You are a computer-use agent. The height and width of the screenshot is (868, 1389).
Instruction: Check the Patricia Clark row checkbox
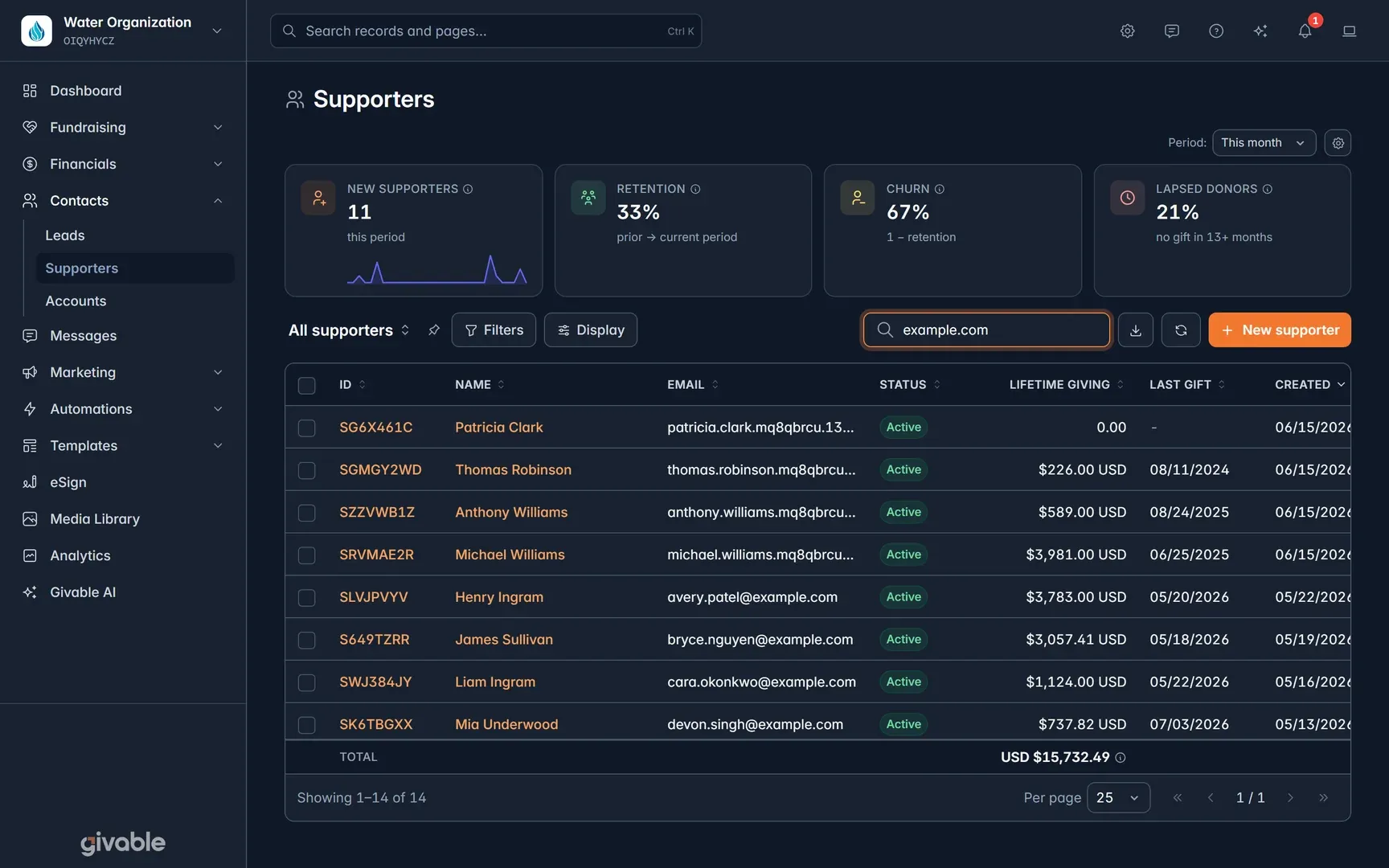tap(307, 428)
